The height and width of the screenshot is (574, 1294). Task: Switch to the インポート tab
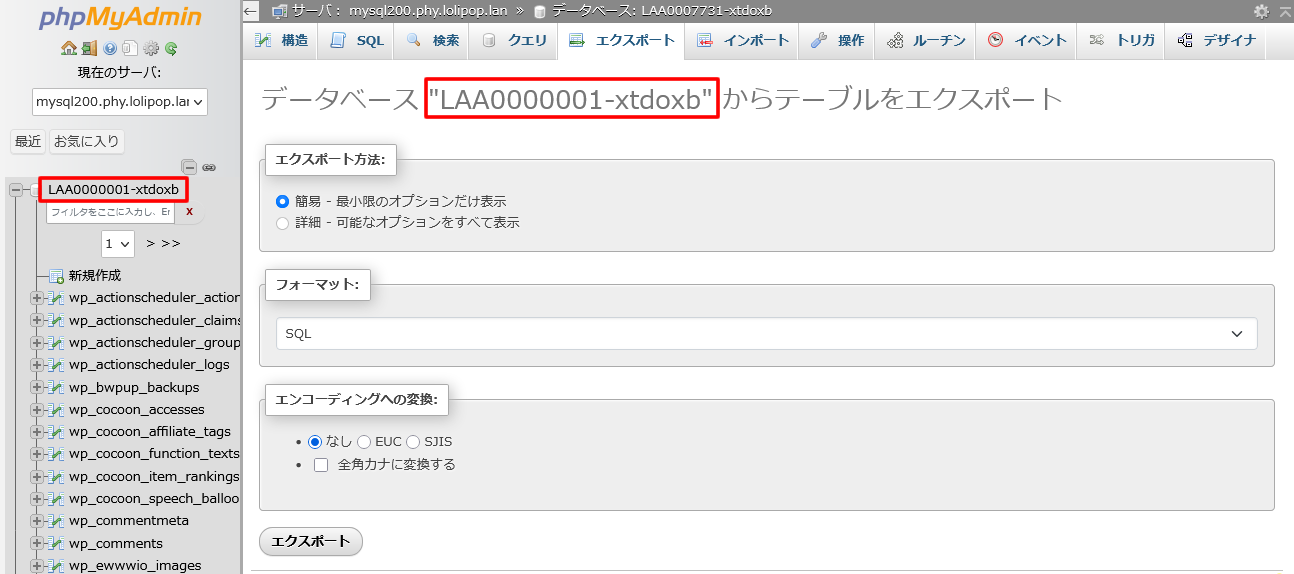coord(743,41)
